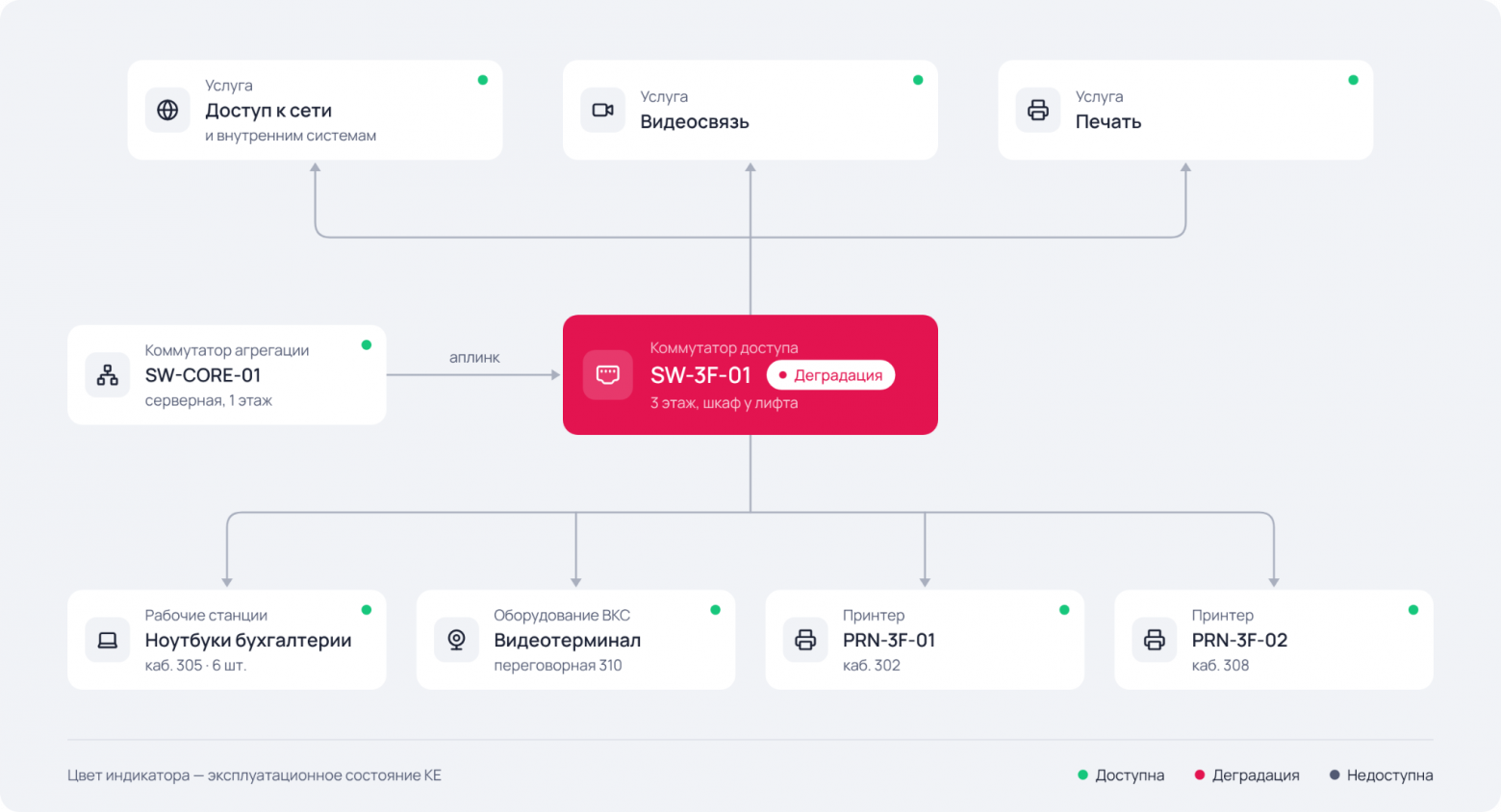Select the "каб. 305 · 6 шт." subtitle

196,666
